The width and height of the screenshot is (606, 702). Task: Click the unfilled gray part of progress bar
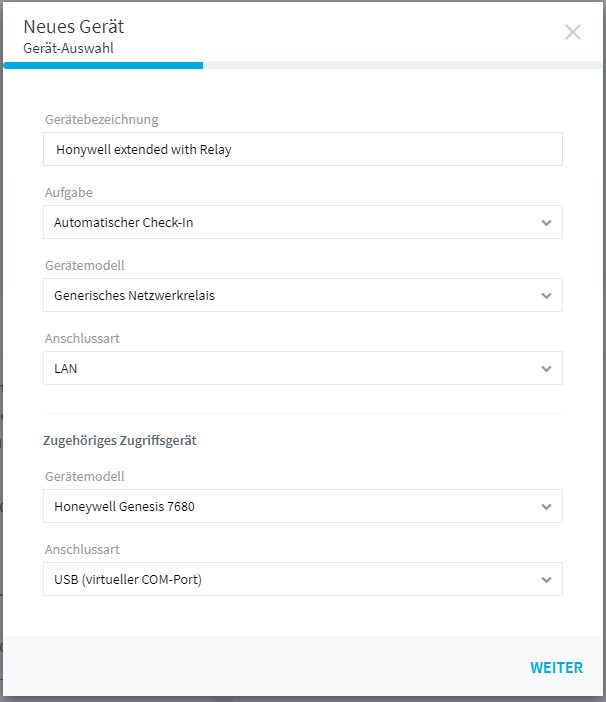pyautogui.click(x=402, y=65)
